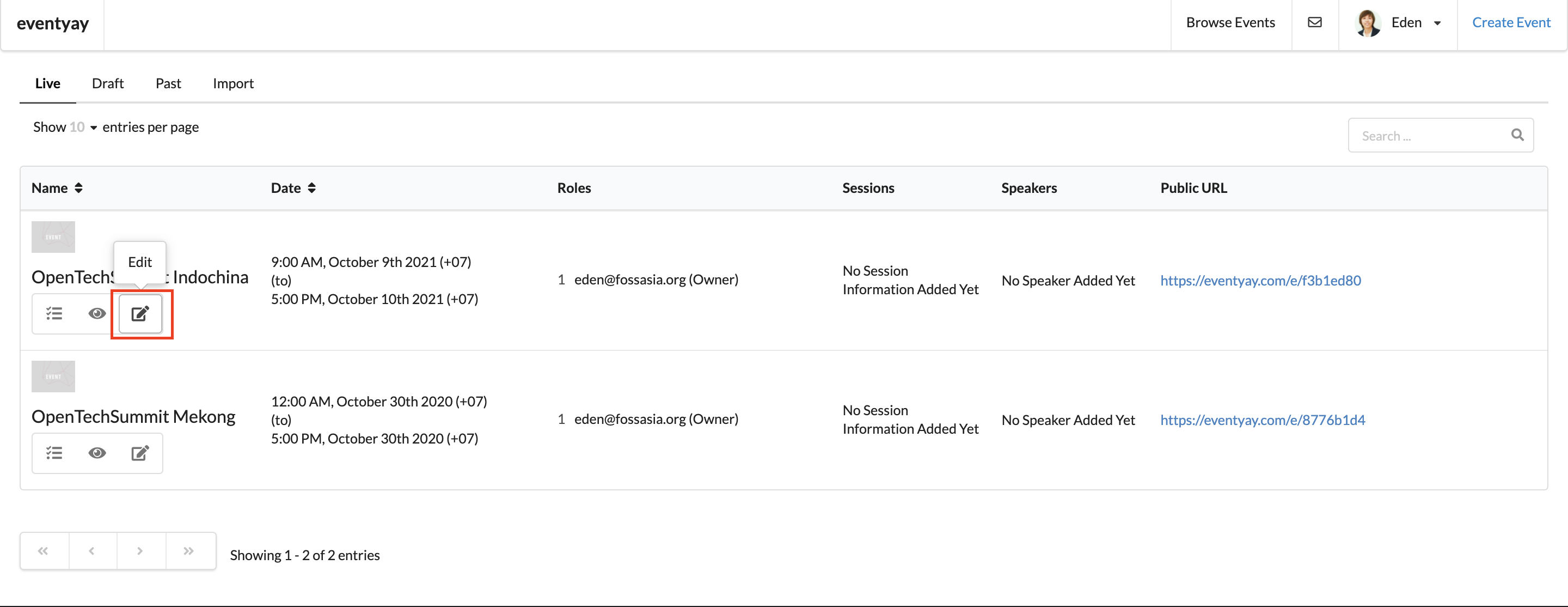1568x607 pixels.
Task: Click the date starting 12:00 AM, October 30th 2020
Action: click(378, 402)
